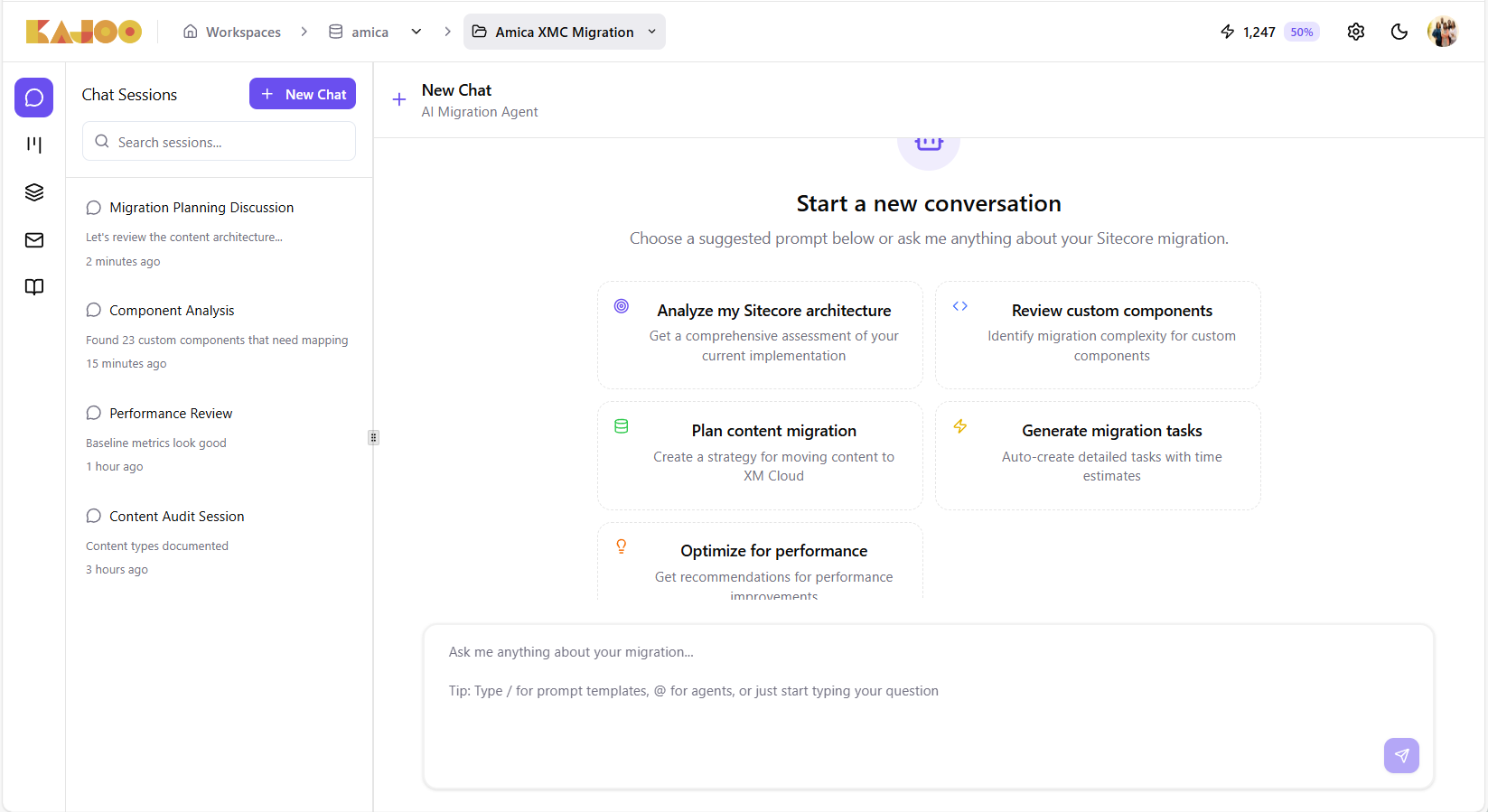1488x812 pixels.
Task: Open the settings gear icon
Action: (1355, 32)
